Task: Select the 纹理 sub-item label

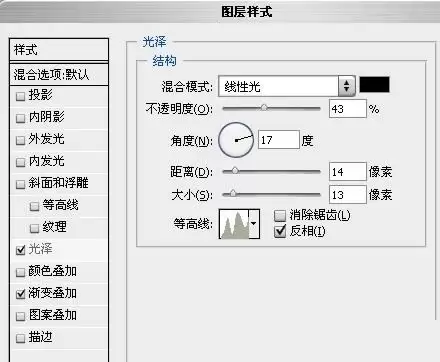Action: pos(55,227)
